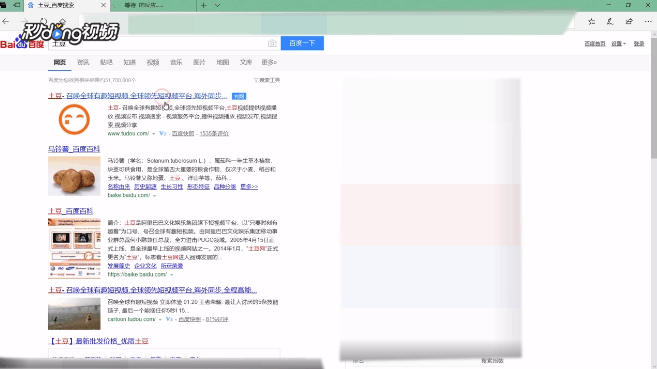Viewport: 657px width, 369px height.
Task: Open the 历史起源 sublink
Action: 145,187
